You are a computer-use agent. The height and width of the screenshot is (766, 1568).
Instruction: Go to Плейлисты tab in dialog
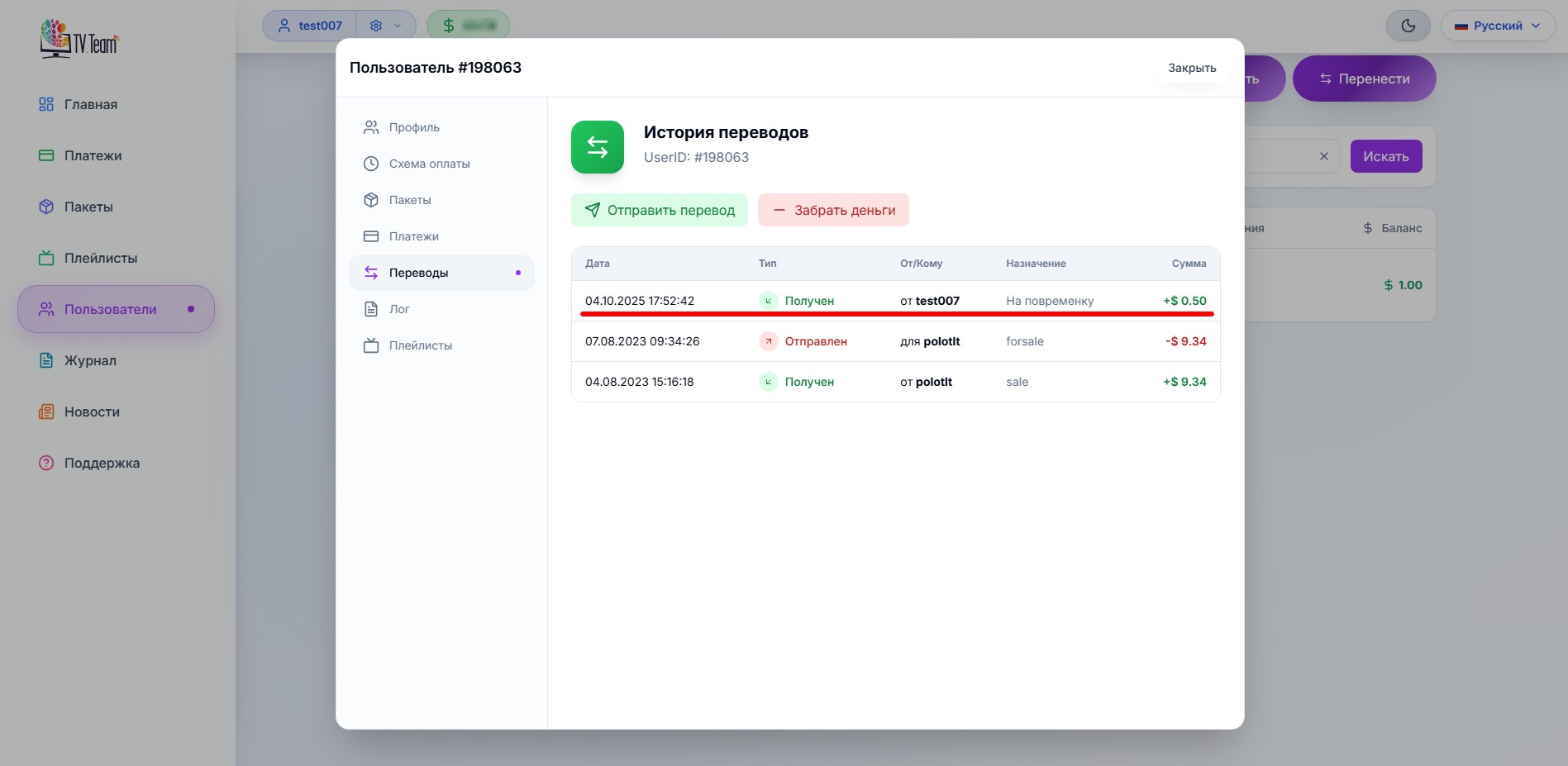(420, 345)
